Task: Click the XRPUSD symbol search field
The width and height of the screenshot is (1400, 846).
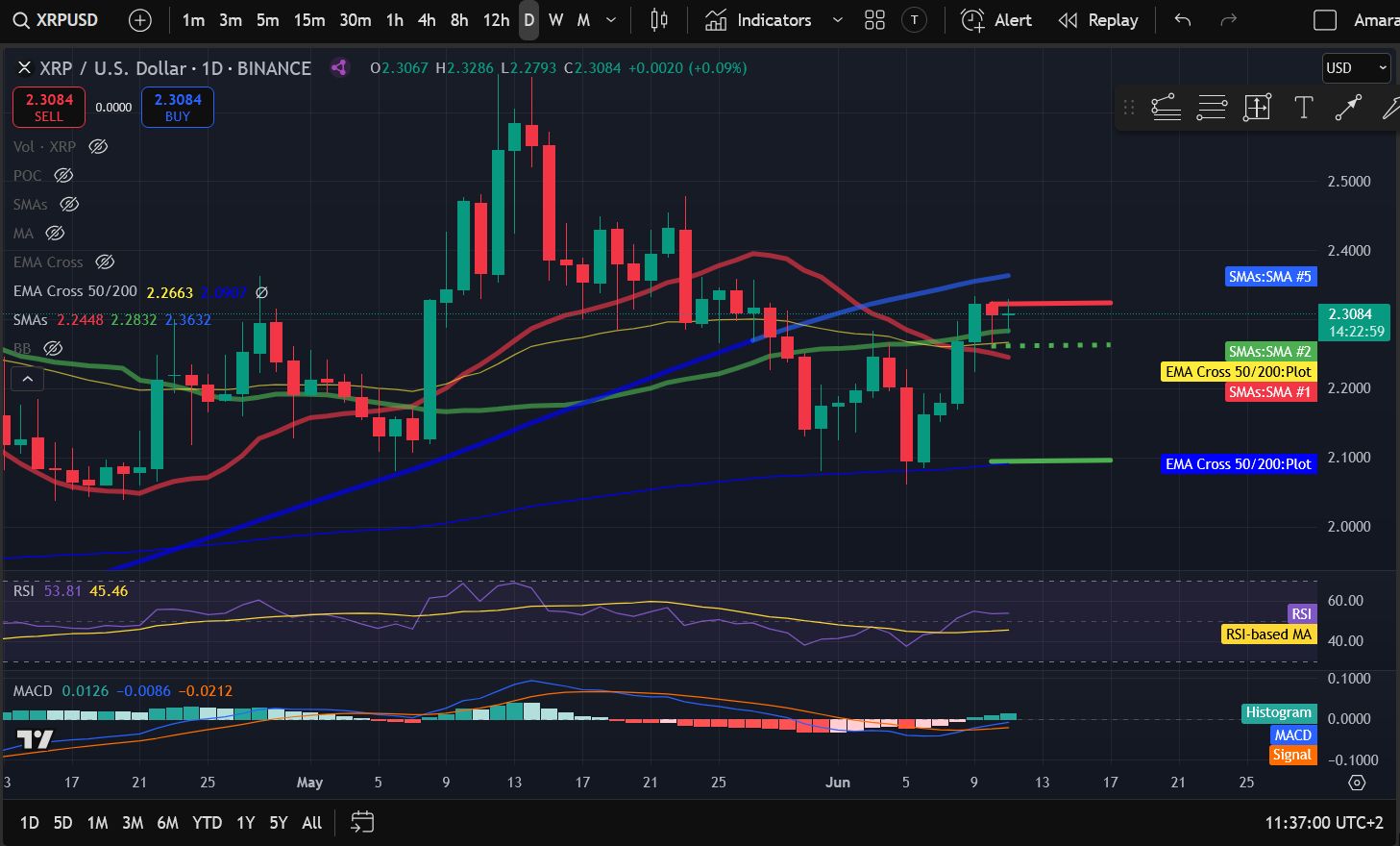Action: (x=58, y=20)
